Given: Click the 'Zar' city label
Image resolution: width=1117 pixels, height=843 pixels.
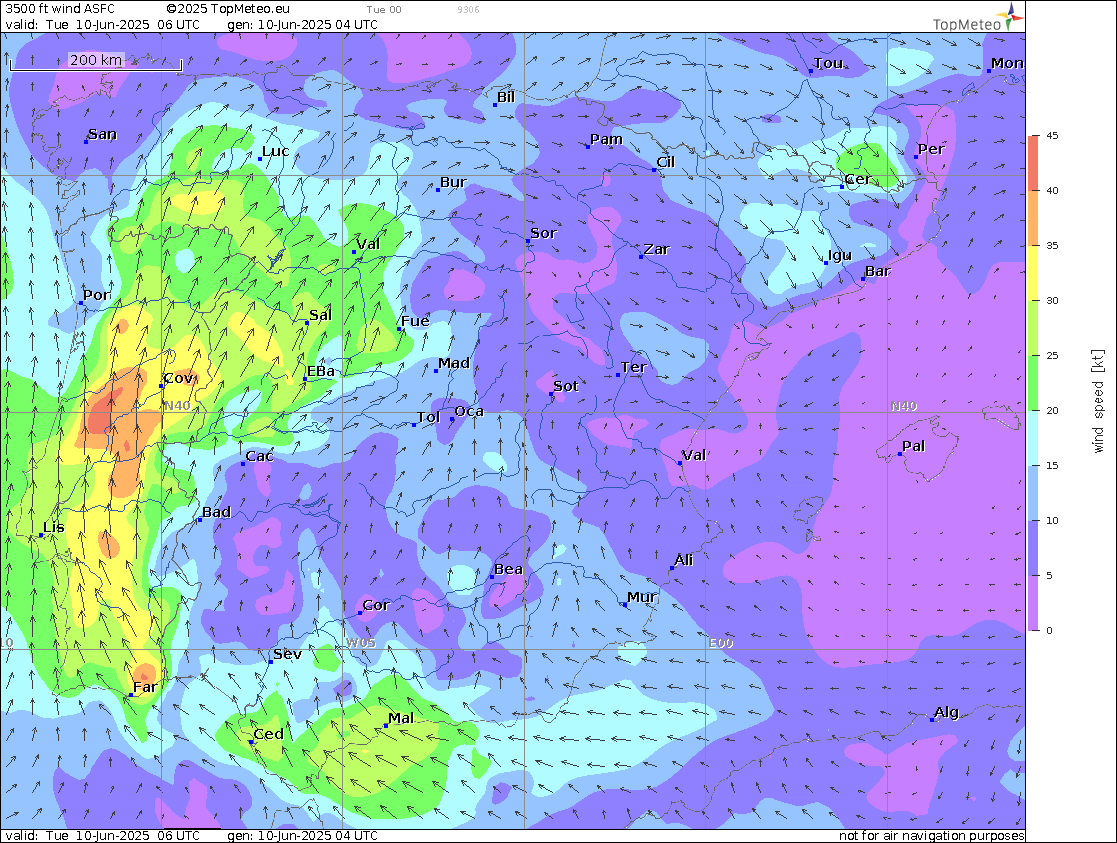Looking at the screenshot, I should click(657, 249).
